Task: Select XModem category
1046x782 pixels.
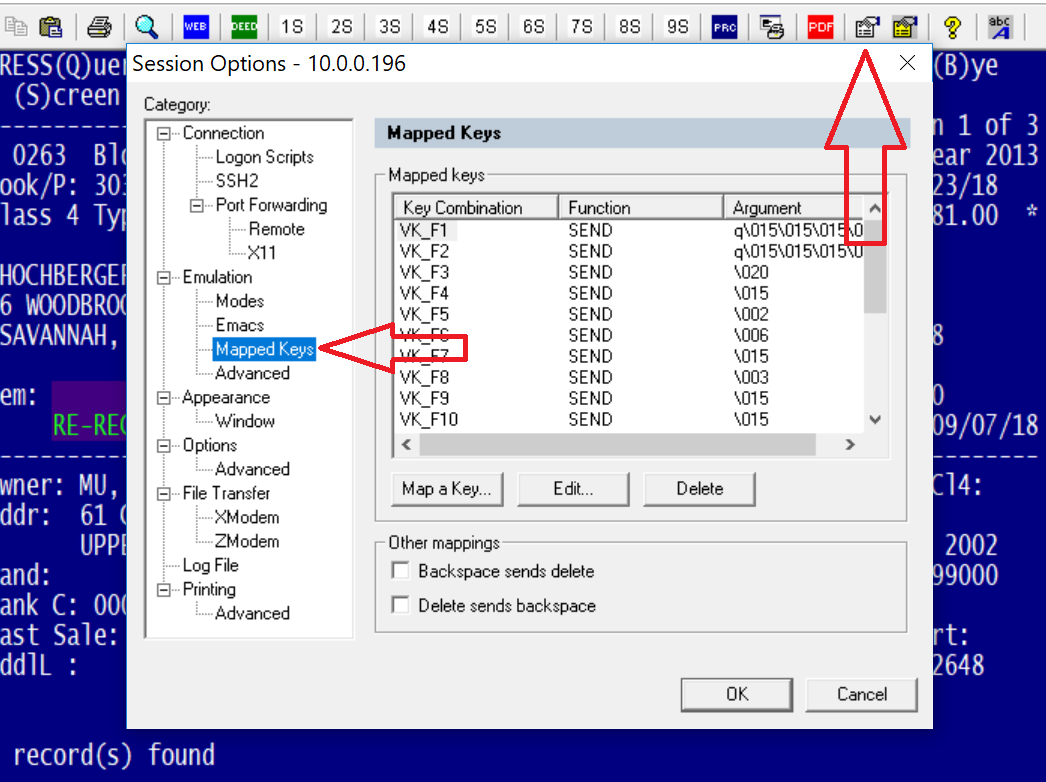Action: [247, 517]
